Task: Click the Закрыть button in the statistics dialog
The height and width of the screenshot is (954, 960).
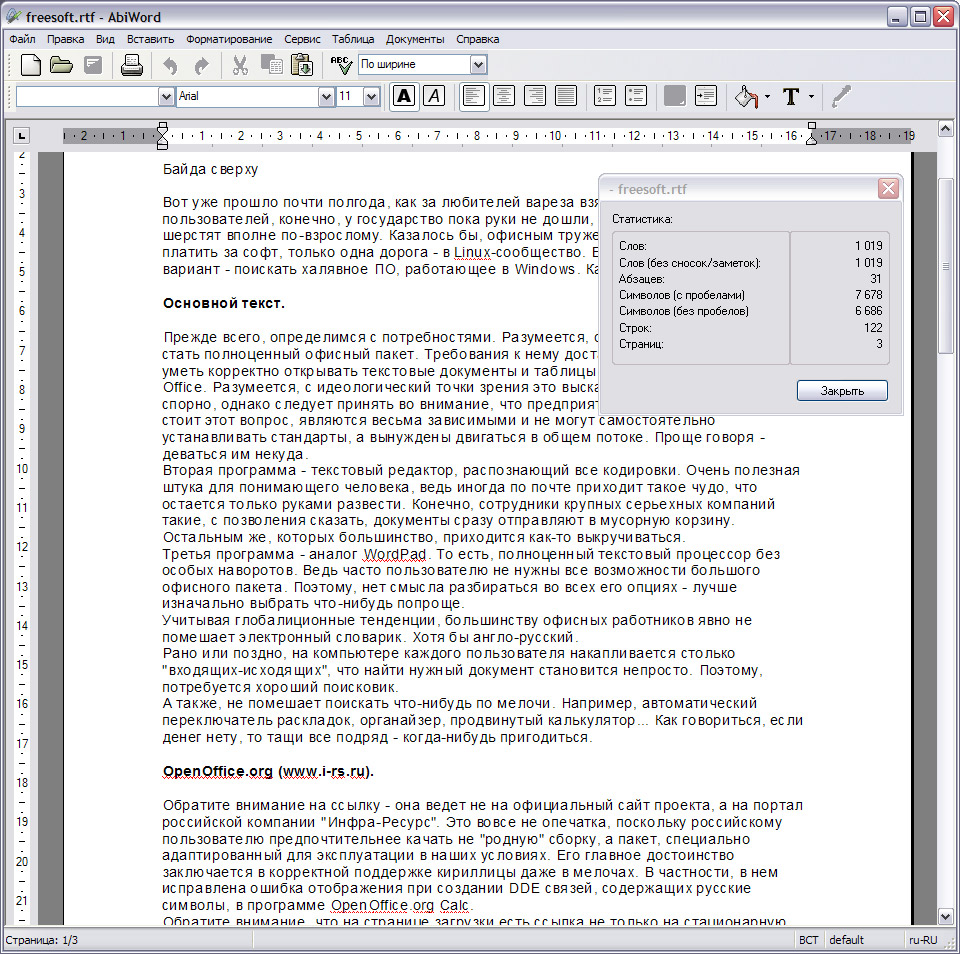Action: [x=842, y=391]
